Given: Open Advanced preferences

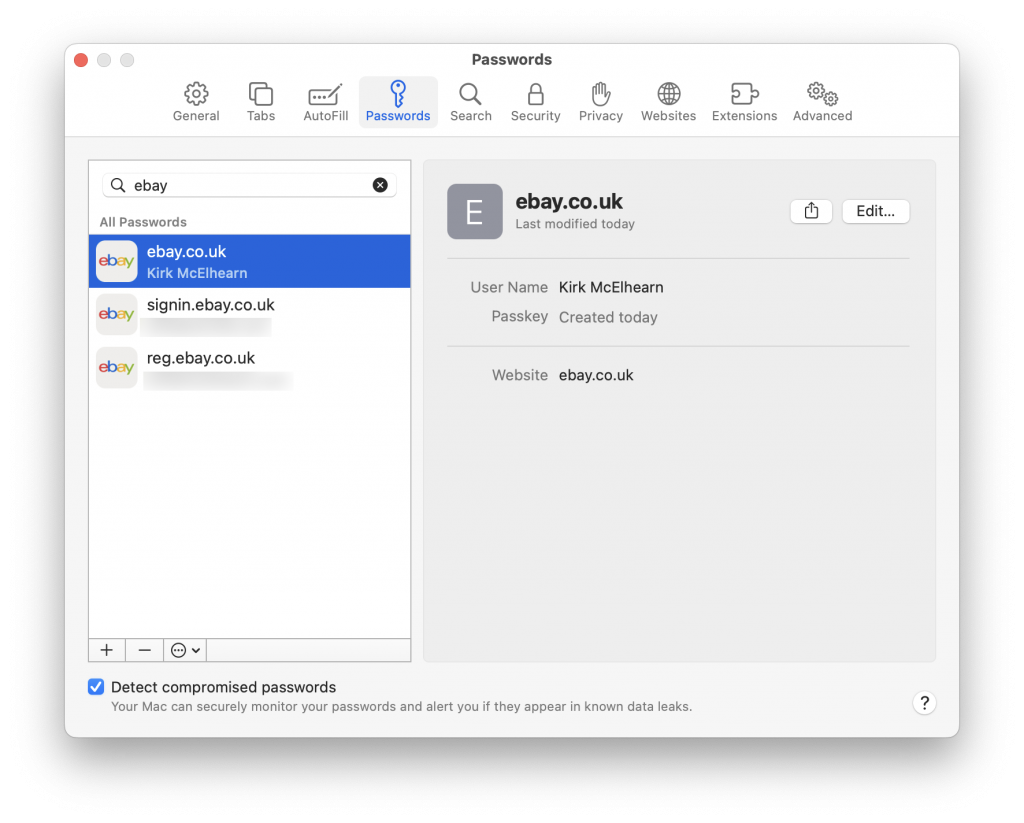Looking at the screenshot, I should pyautogui.click(x=821, y=100).
